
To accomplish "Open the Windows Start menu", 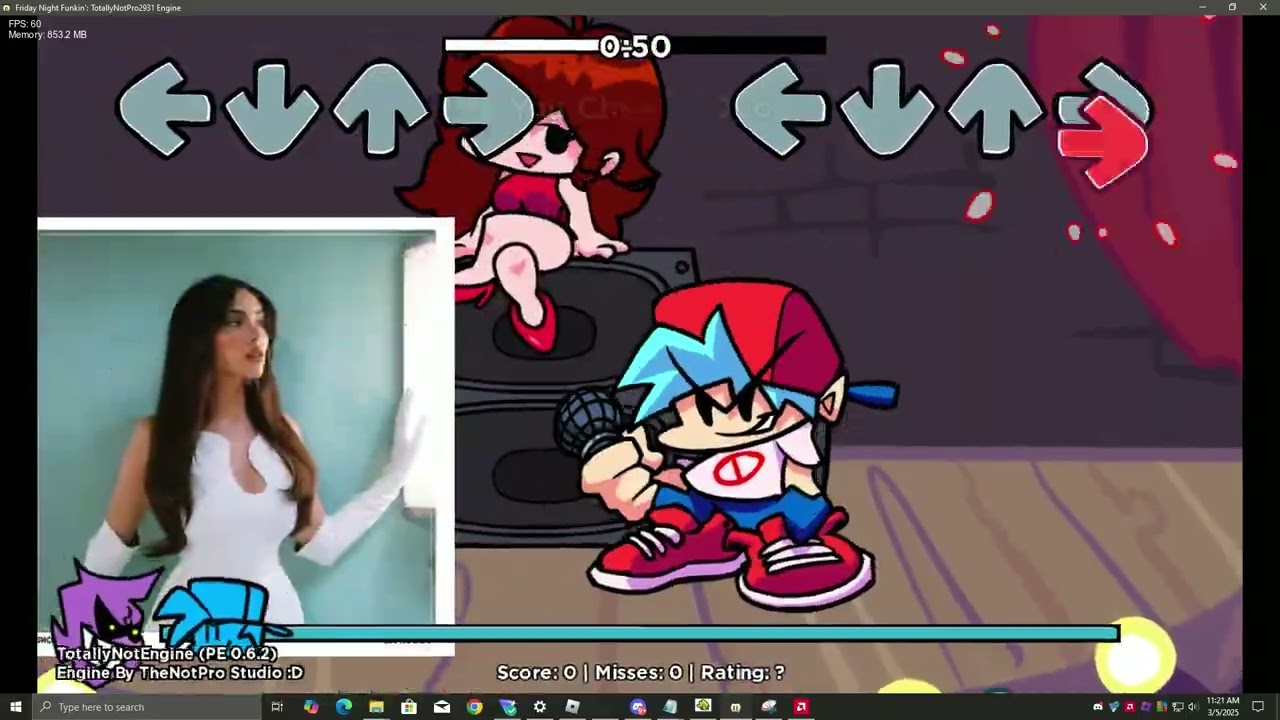I will click(x=15, y=707).
